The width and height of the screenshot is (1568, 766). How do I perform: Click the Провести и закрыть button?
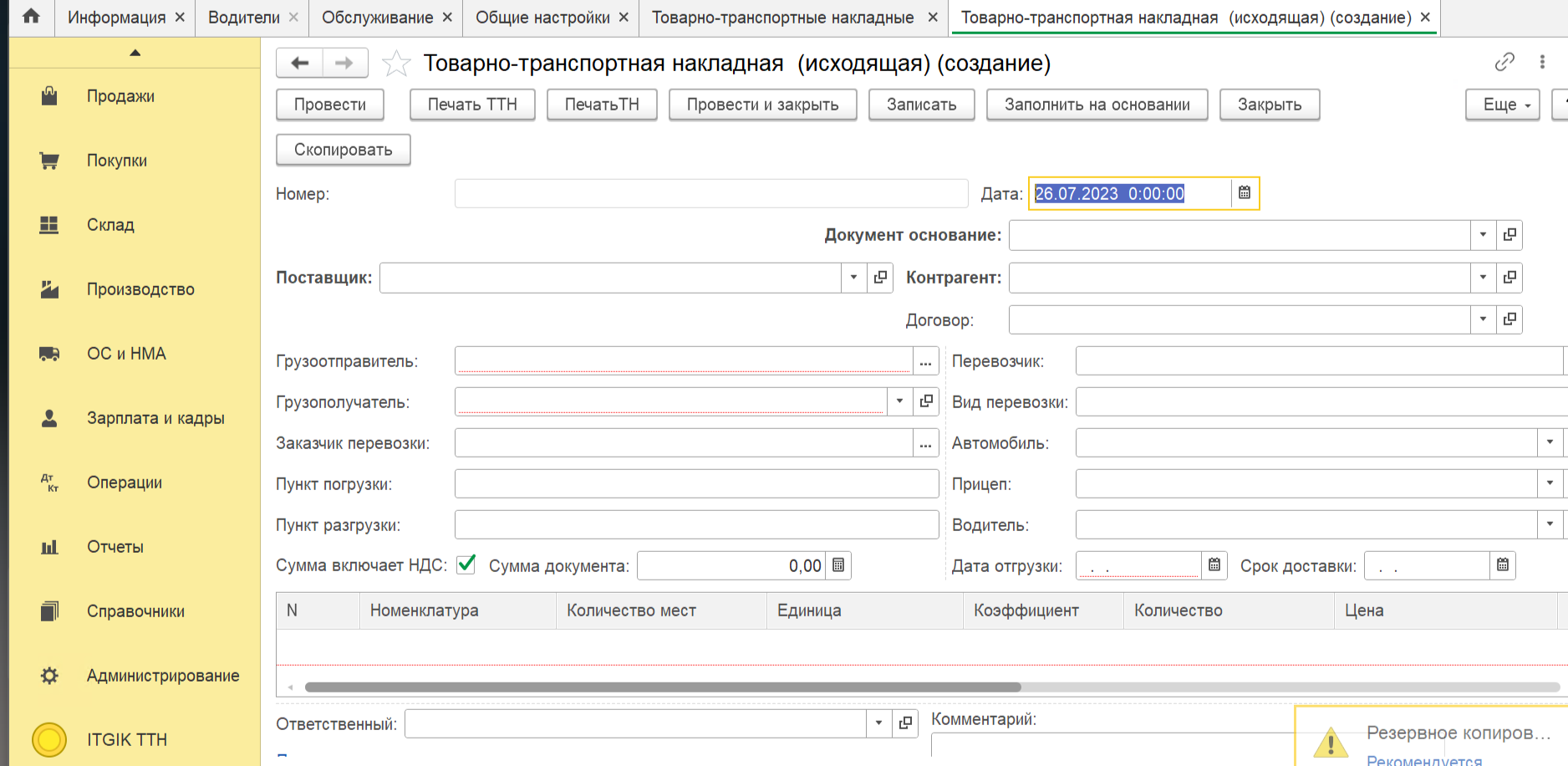click(x=762, y=105)
